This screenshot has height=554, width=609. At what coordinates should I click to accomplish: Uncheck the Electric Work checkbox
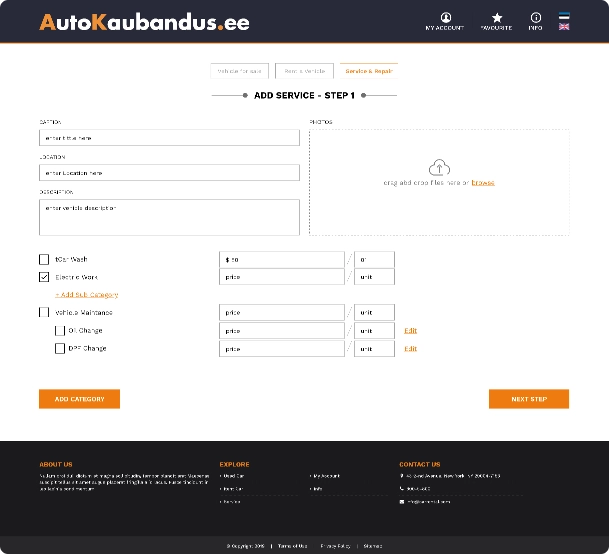44,277
